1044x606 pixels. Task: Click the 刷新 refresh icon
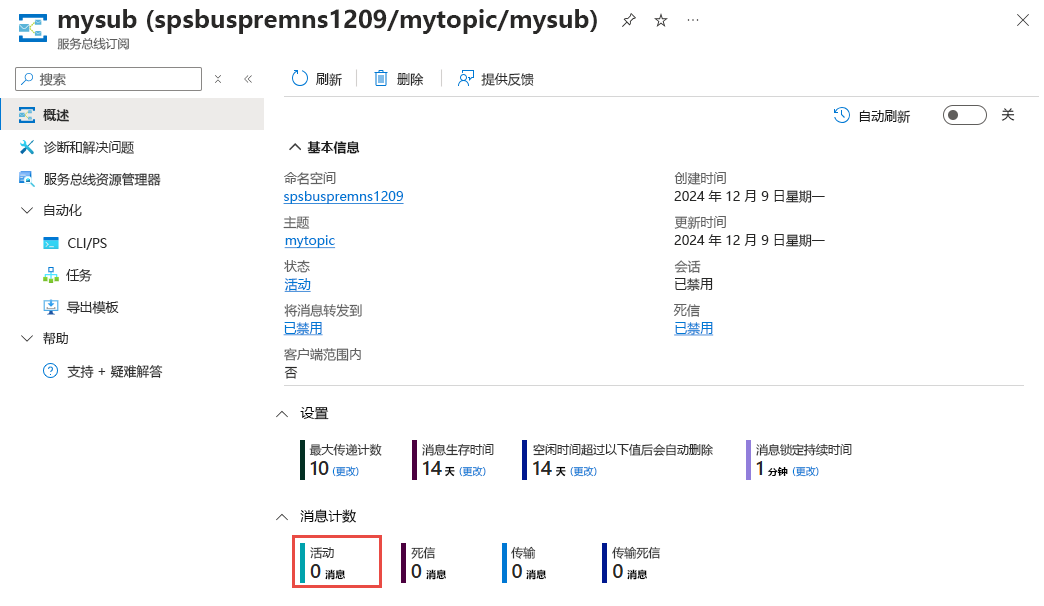click(300, 79)
